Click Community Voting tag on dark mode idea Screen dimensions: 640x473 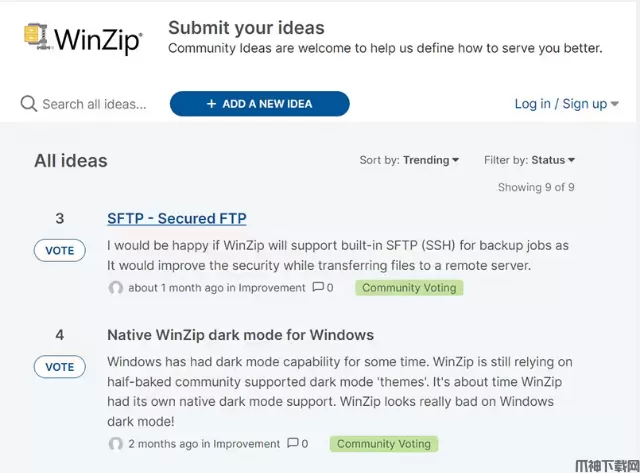point(384,444)
